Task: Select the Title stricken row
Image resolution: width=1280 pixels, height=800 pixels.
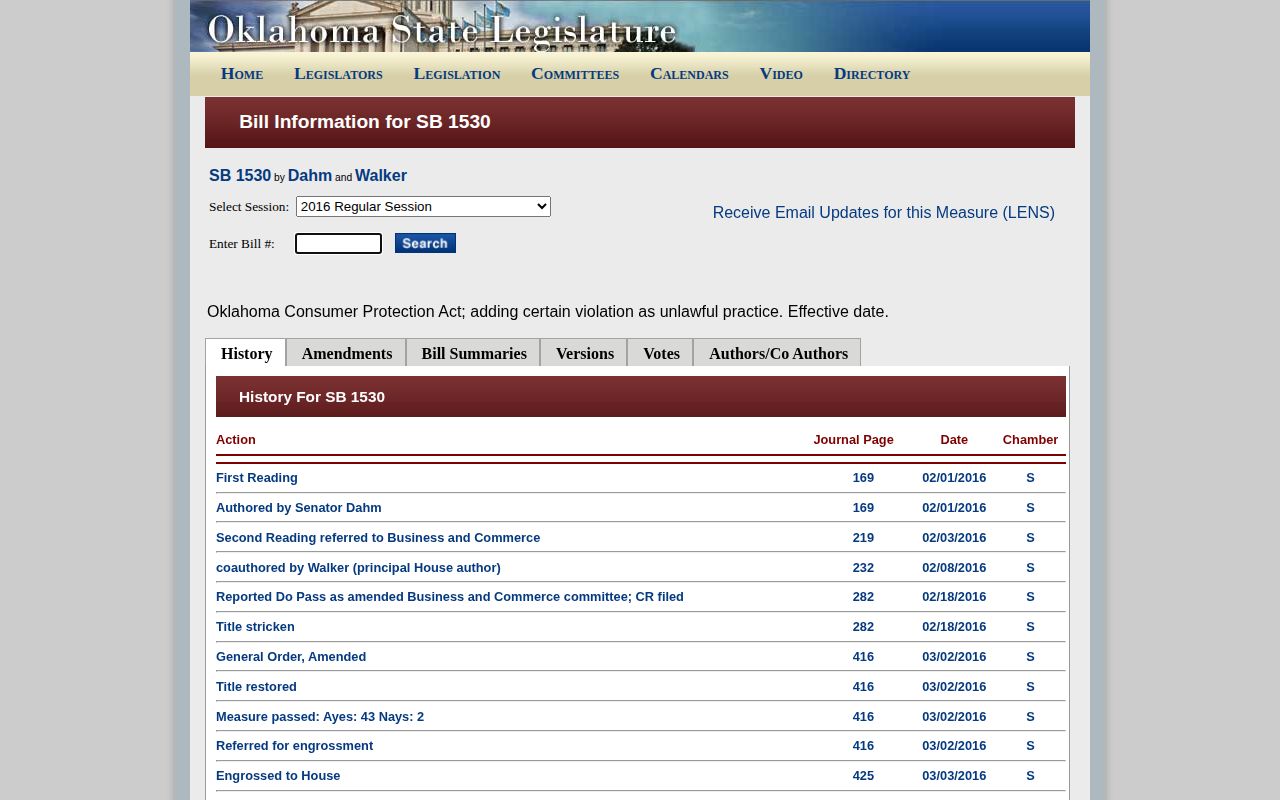Action: click(641, 626)
